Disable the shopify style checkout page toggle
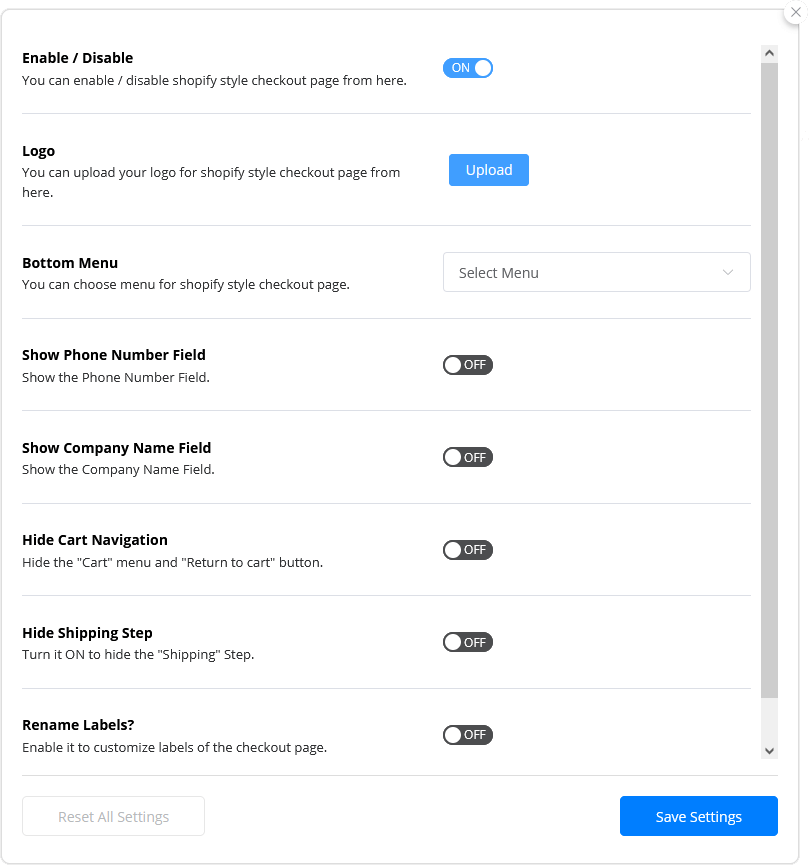 [x=467, y=68]
